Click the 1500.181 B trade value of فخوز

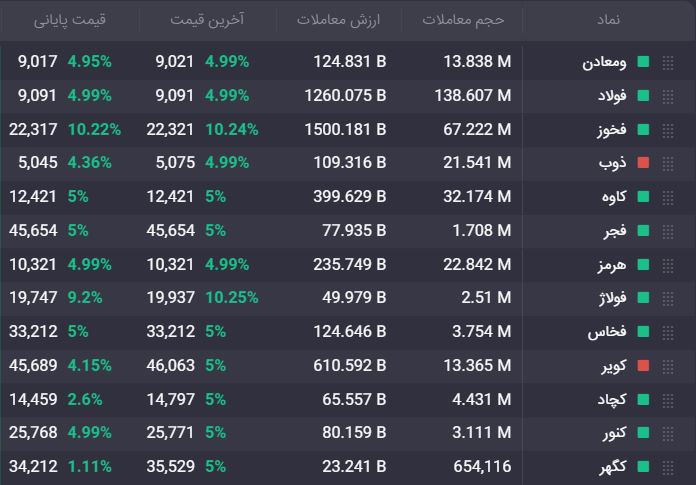345,130
